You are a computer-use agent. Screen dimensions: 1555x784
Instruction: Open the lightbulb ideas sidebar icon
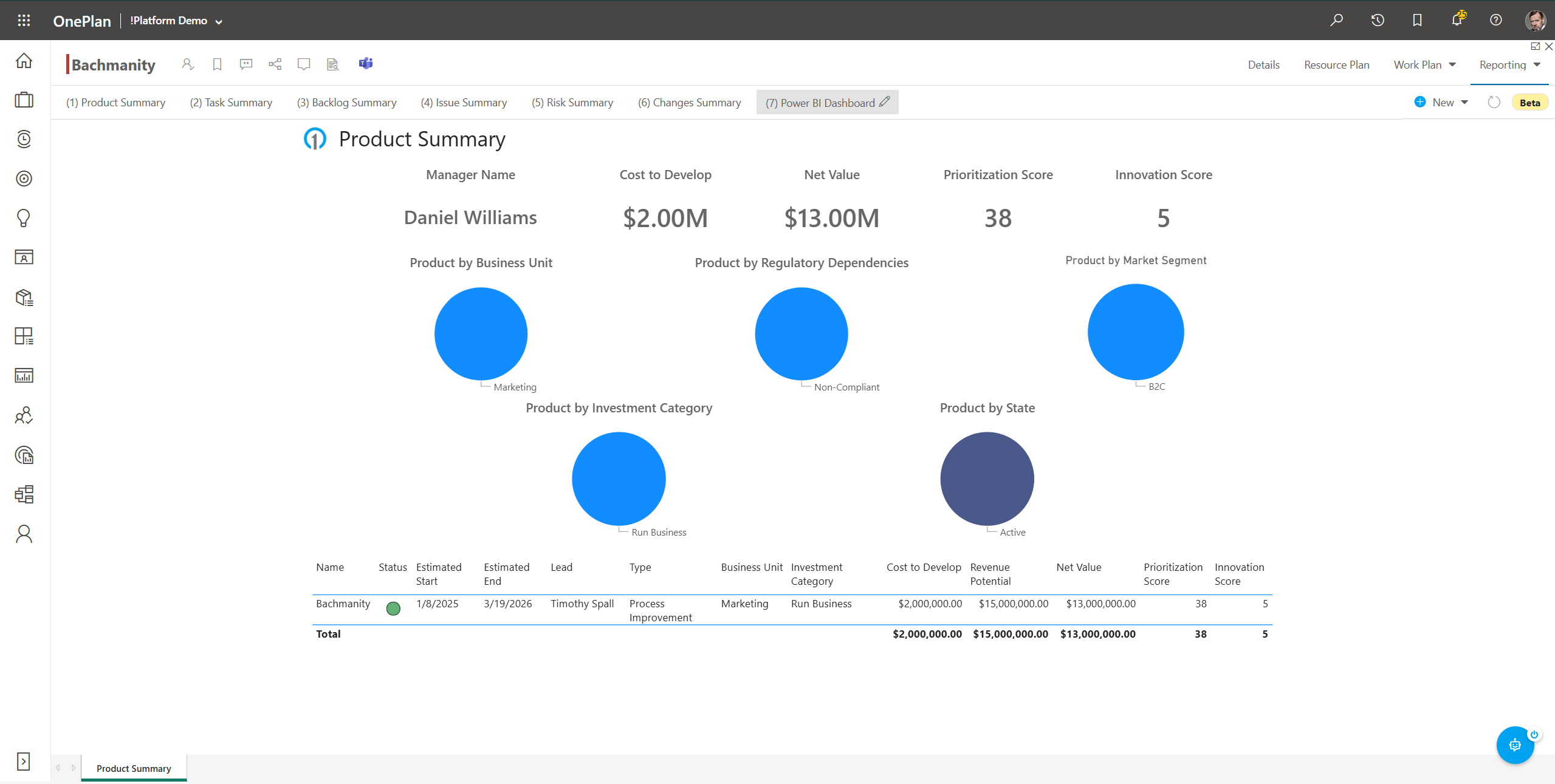24,218
